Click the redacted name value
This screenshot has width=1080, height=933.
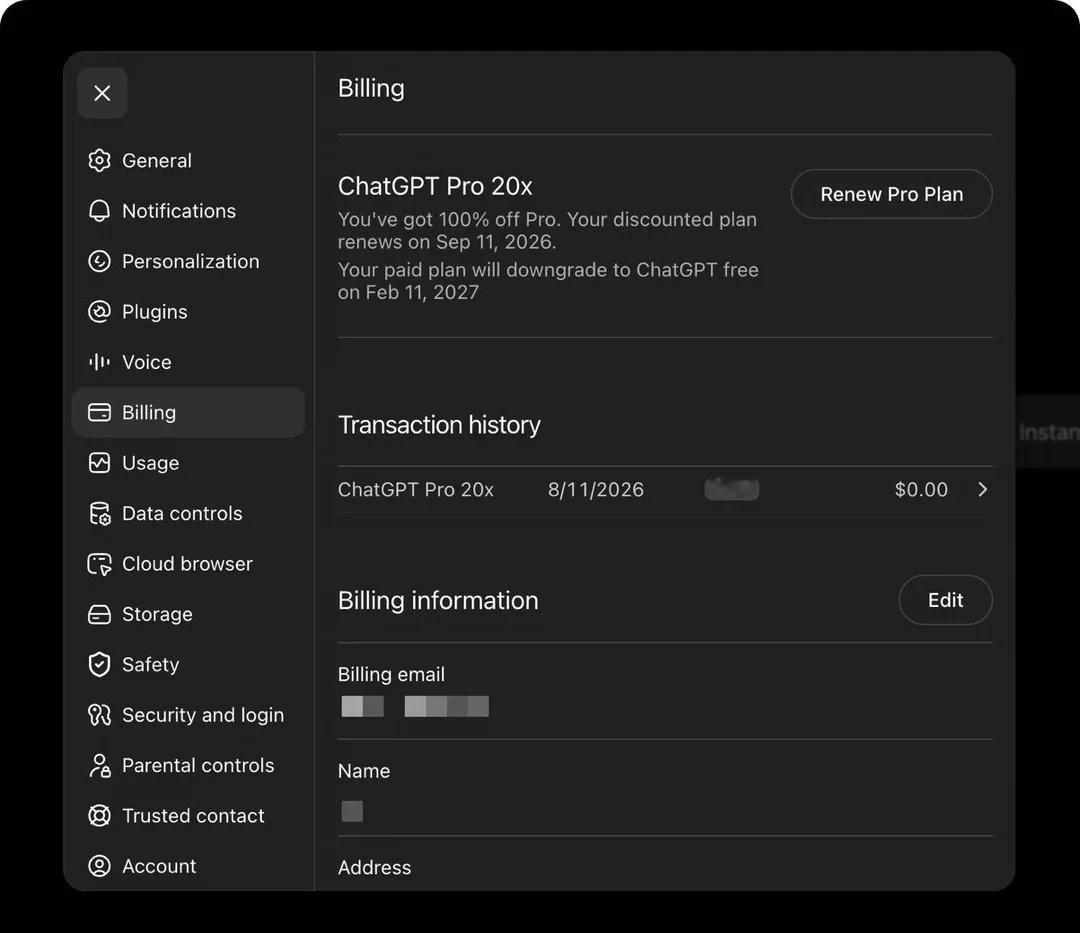click(352, 811)
